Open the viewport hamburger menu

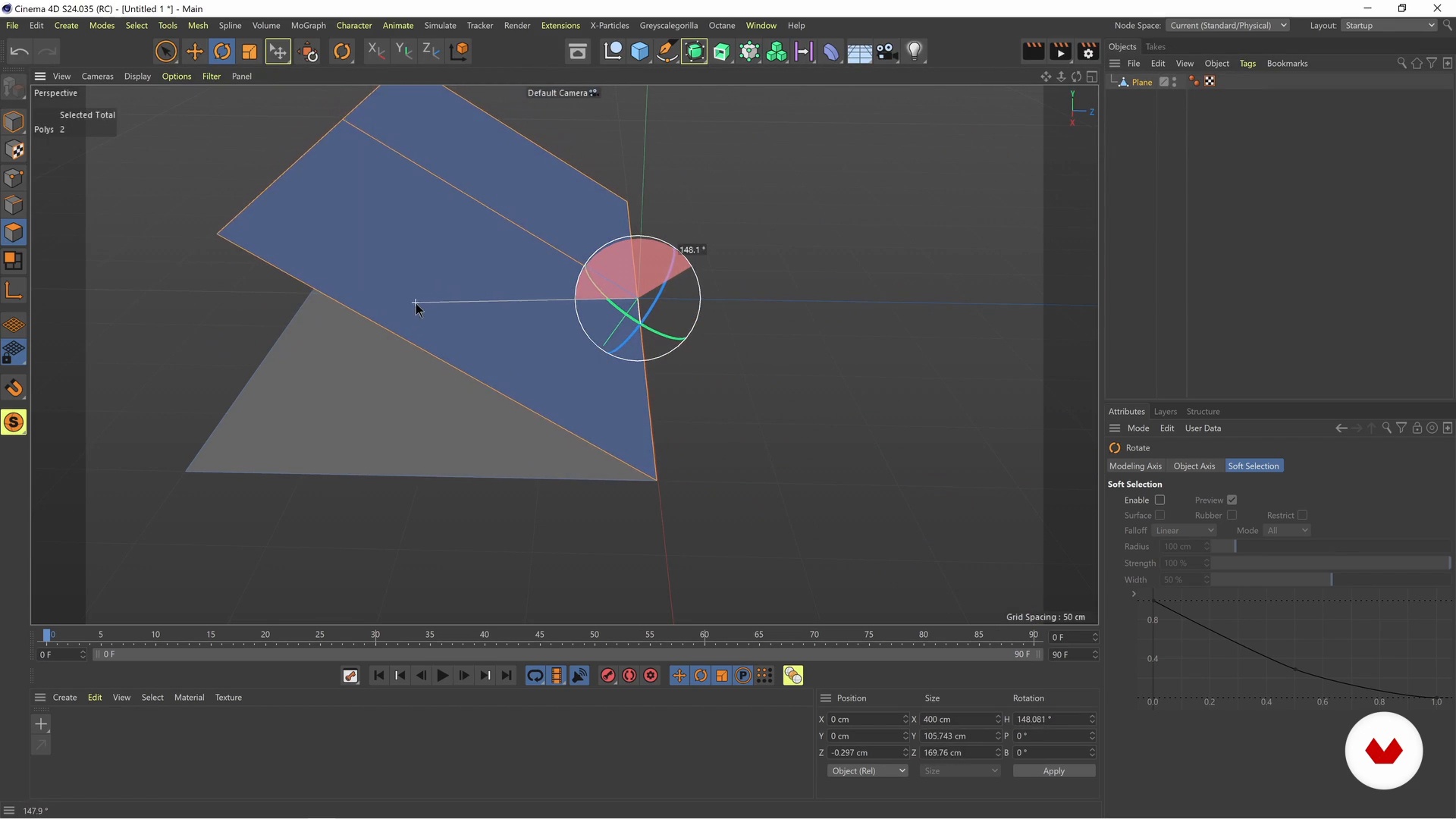pos(40,76)
